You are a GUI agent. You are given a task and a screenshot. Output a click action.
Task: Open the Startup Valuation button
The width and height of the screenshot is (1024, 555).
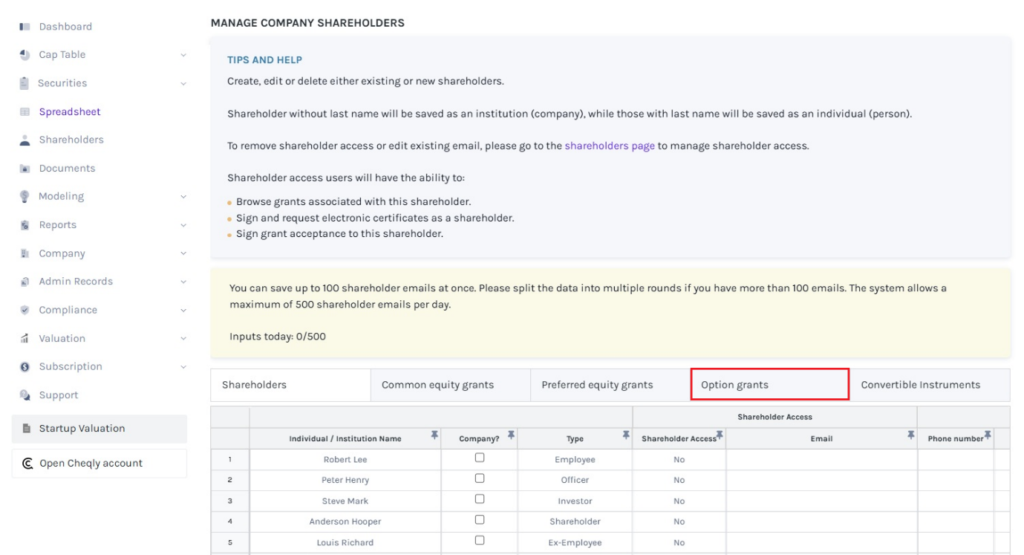point(99,429)
